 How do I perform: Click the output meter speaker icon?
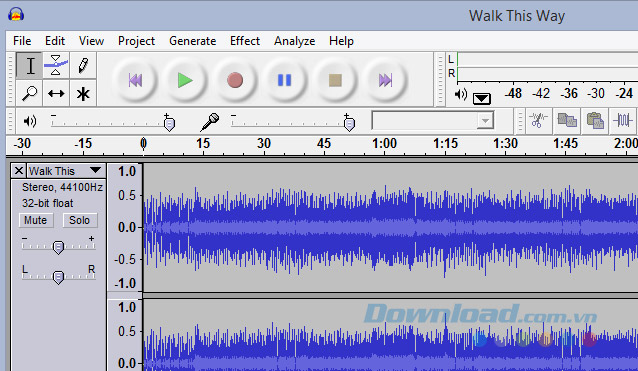tap(461, 95)
